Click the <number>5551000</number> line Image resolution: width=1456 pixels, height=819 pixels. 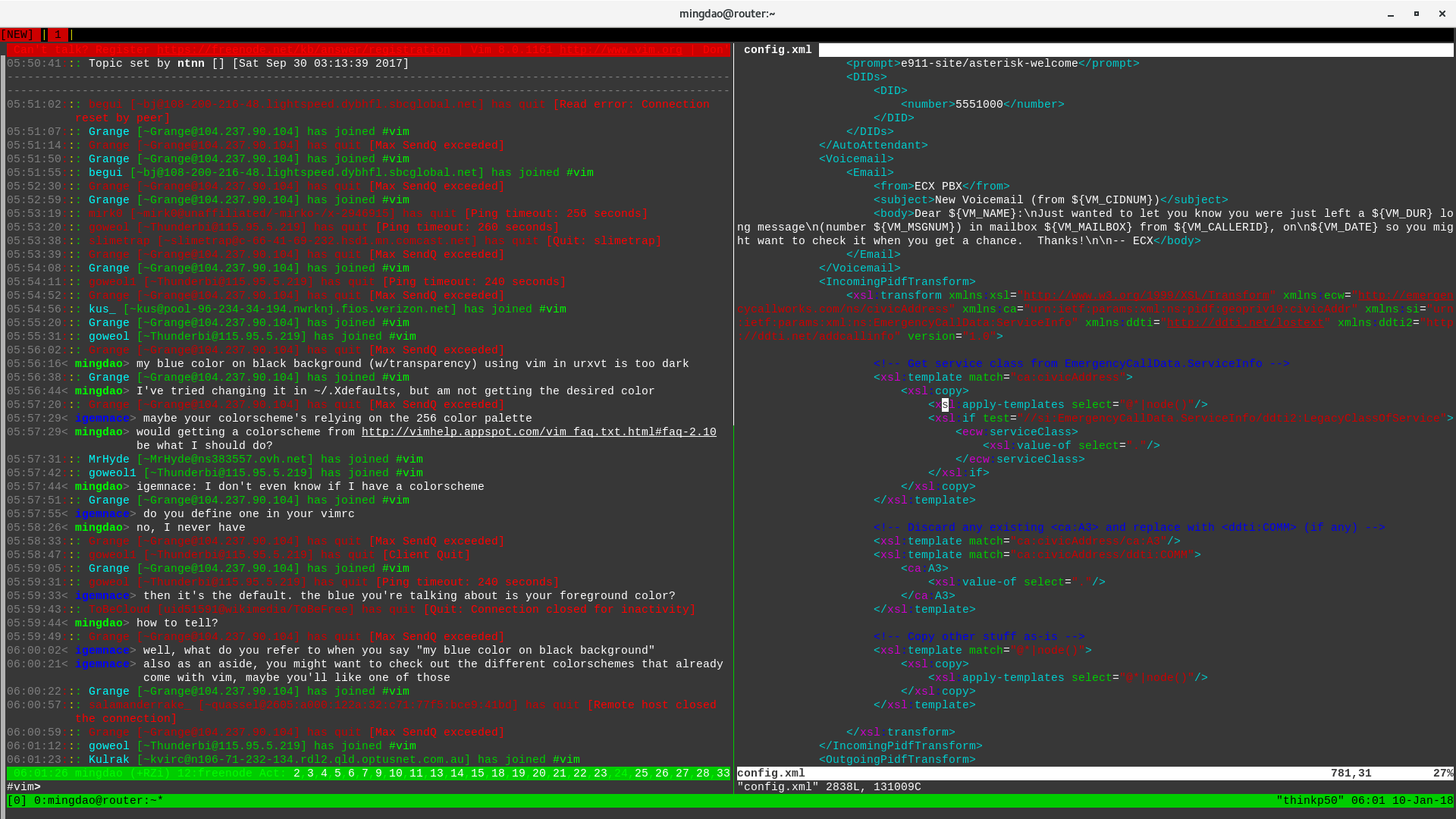pyautogui.click(x=982, y=105)
